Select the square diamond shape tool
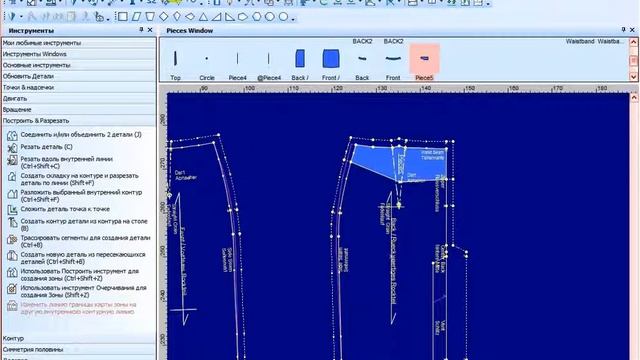This screenshot has height=360, width=640. coord(164,17)
